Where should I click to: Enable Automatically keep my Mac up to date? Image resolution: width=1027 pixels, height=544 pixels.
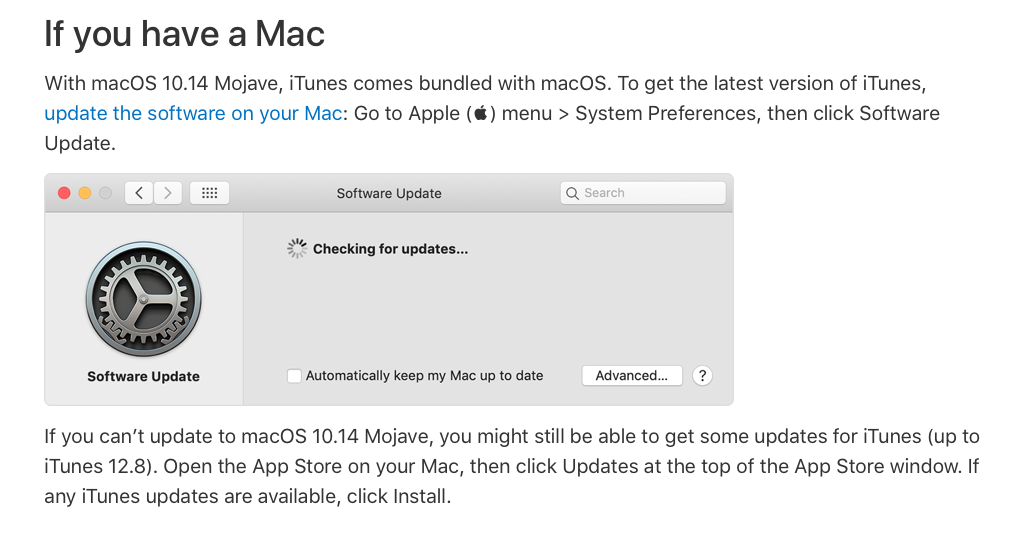[x=294, y=376]
